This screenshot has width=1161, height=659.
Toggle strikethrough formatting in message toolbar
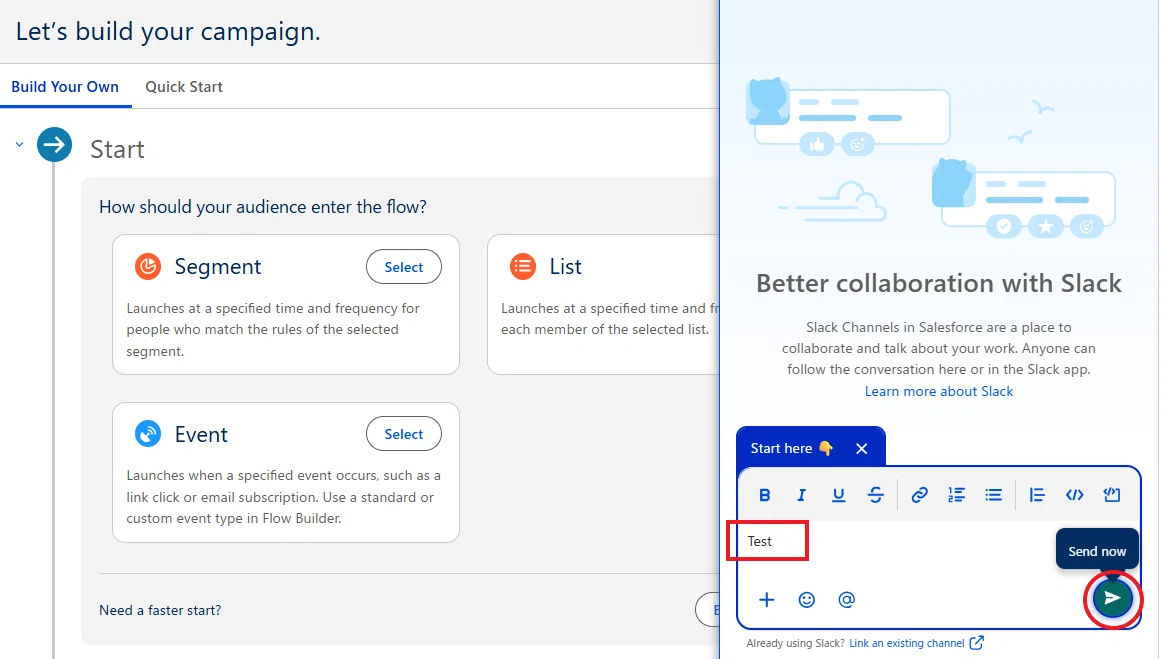(875, 495)
